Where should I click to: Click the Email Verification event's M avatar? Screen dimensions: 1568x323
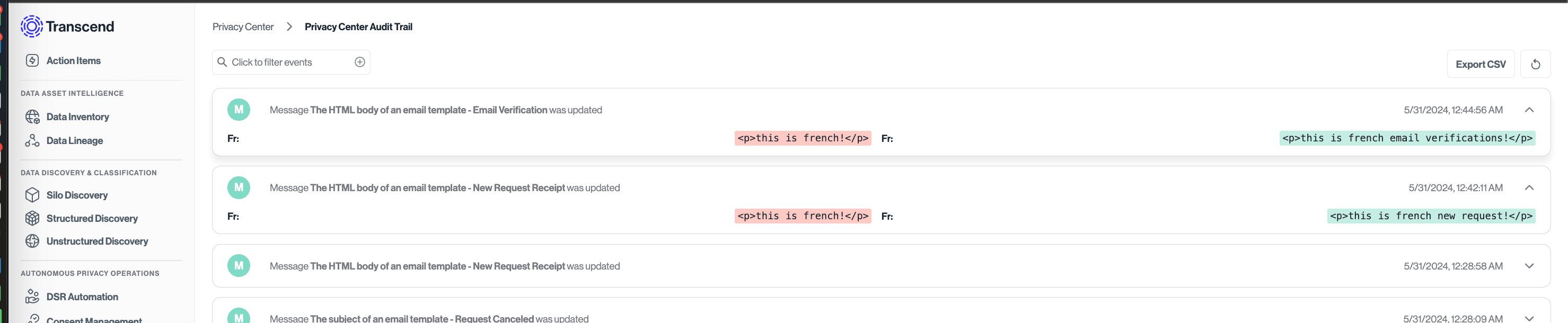(239, 110)
